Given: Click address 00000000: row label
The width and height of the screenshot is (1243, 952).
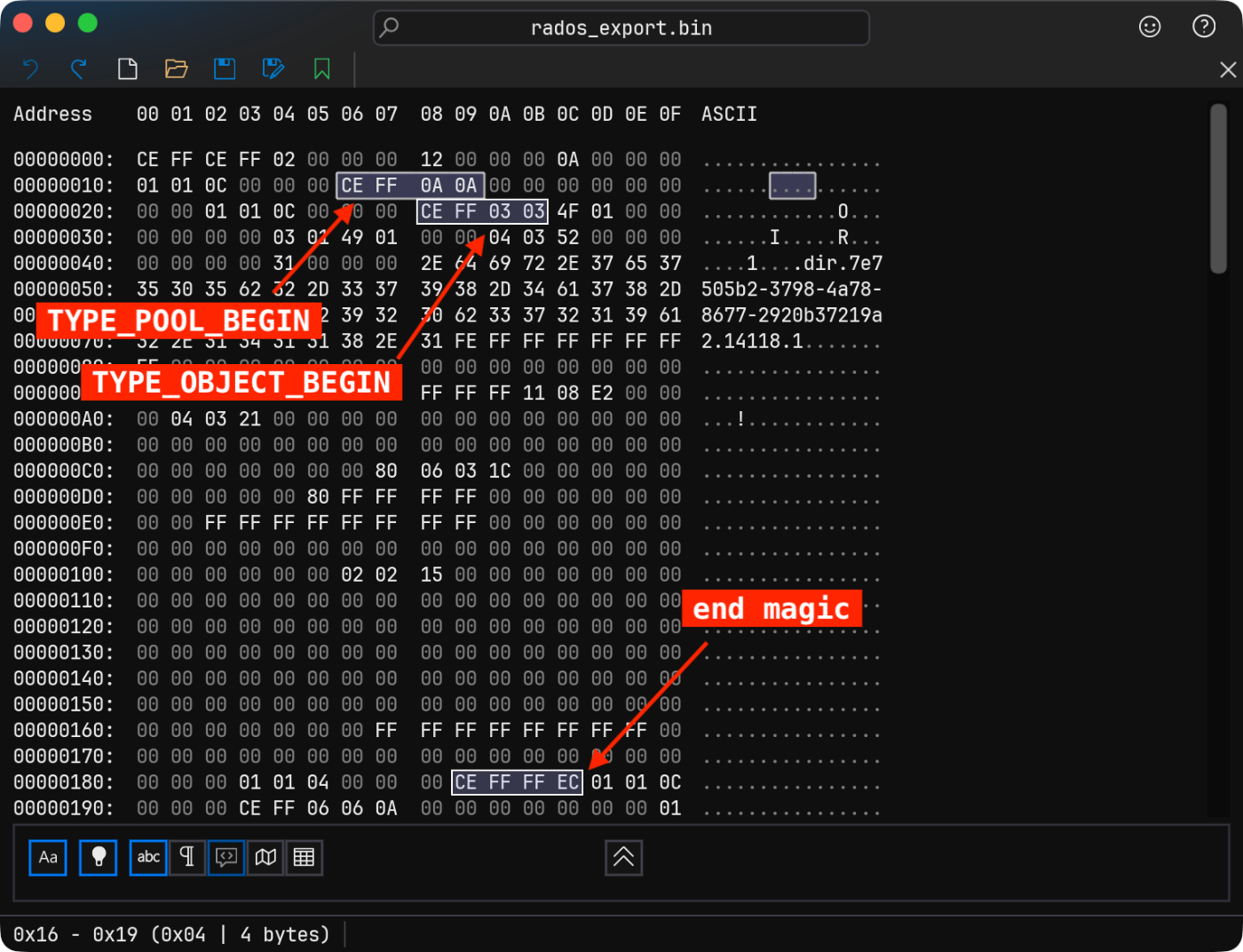Looking at the screenshot, I should tap(64, 160).
